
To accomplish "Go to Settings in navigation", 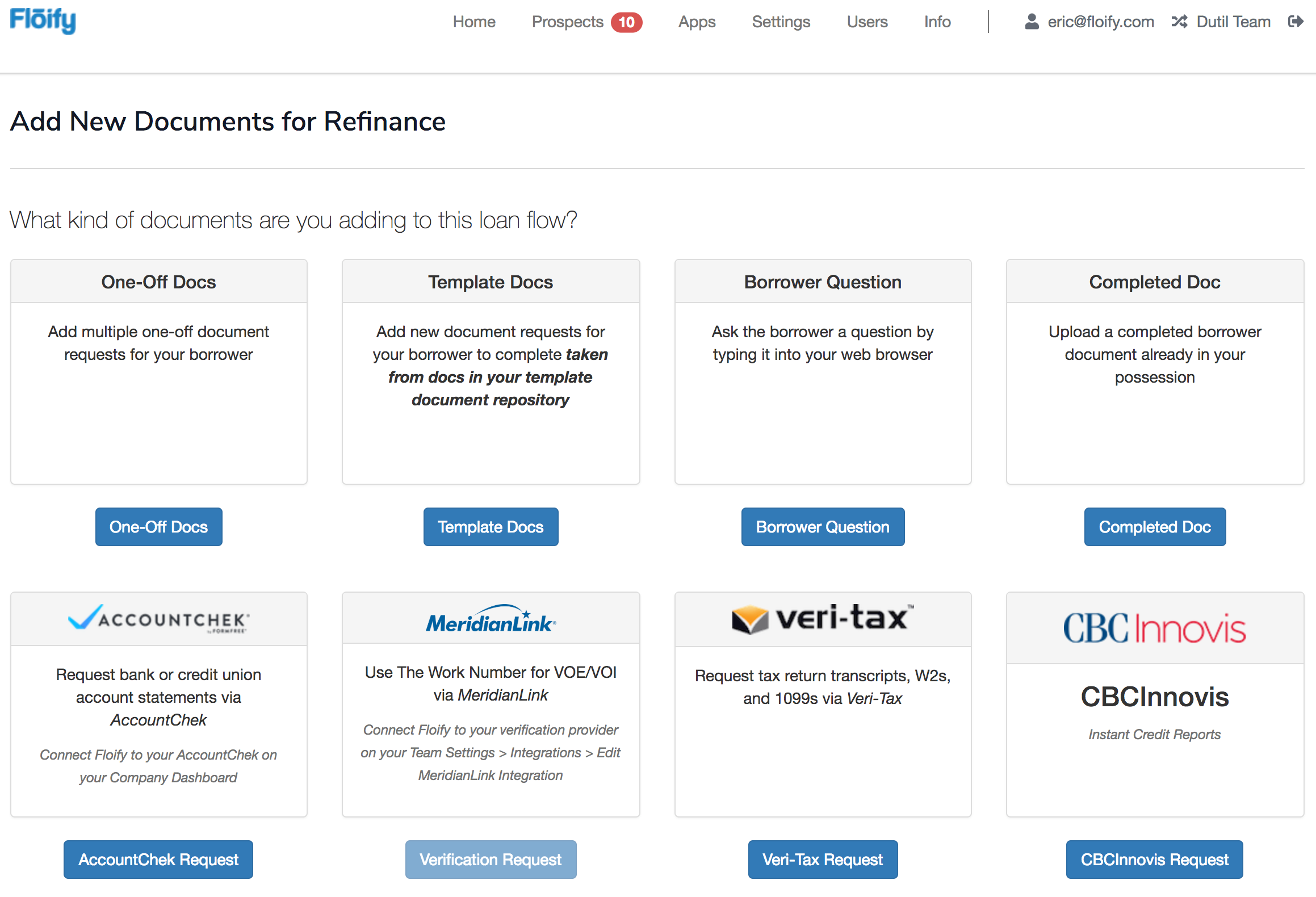I will (x=781, y=22).
